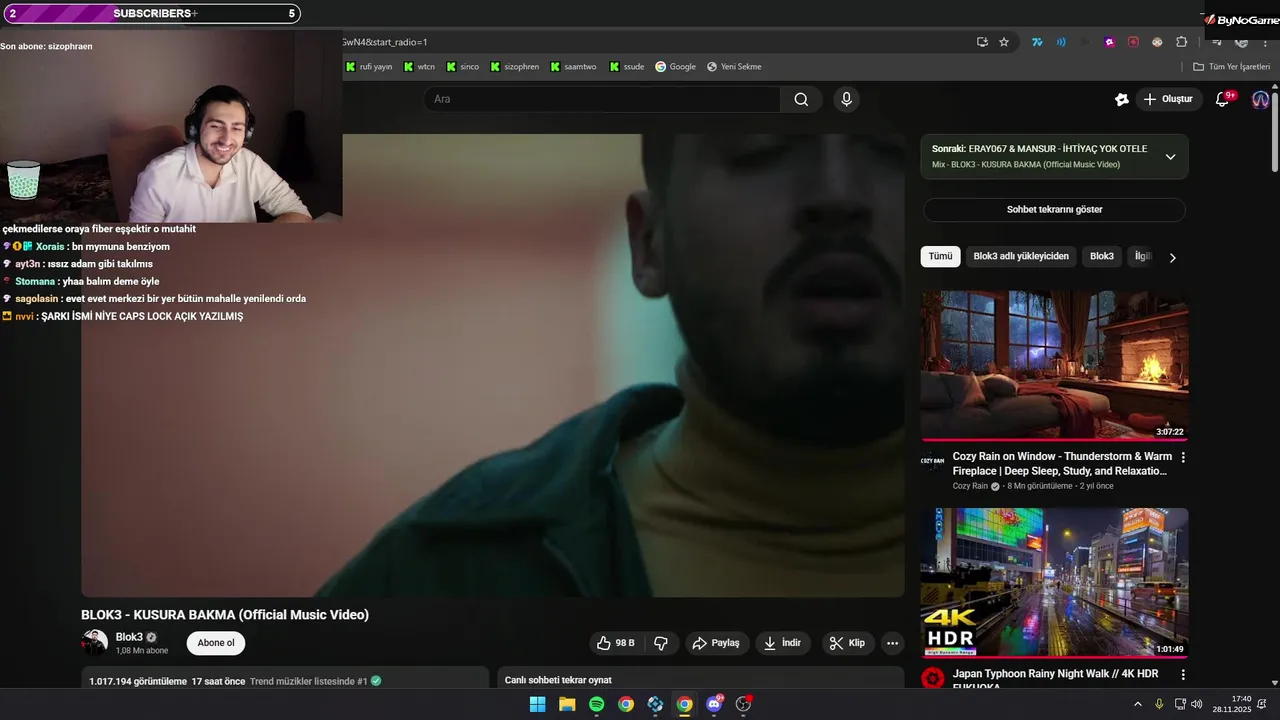Like the video with thumbs-up button

click(615, 643)
